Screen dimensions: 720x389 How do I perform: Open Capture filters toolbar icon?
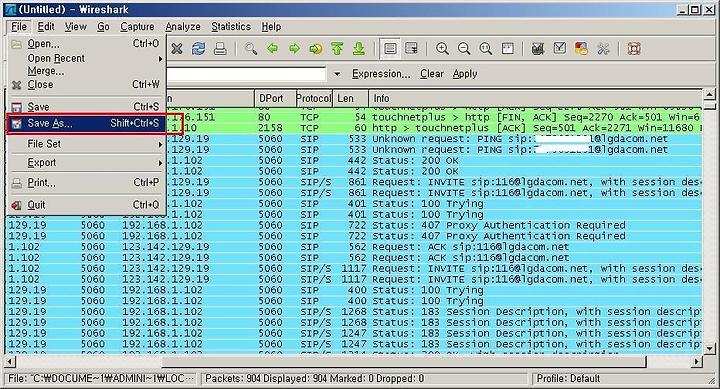[538, 49]
